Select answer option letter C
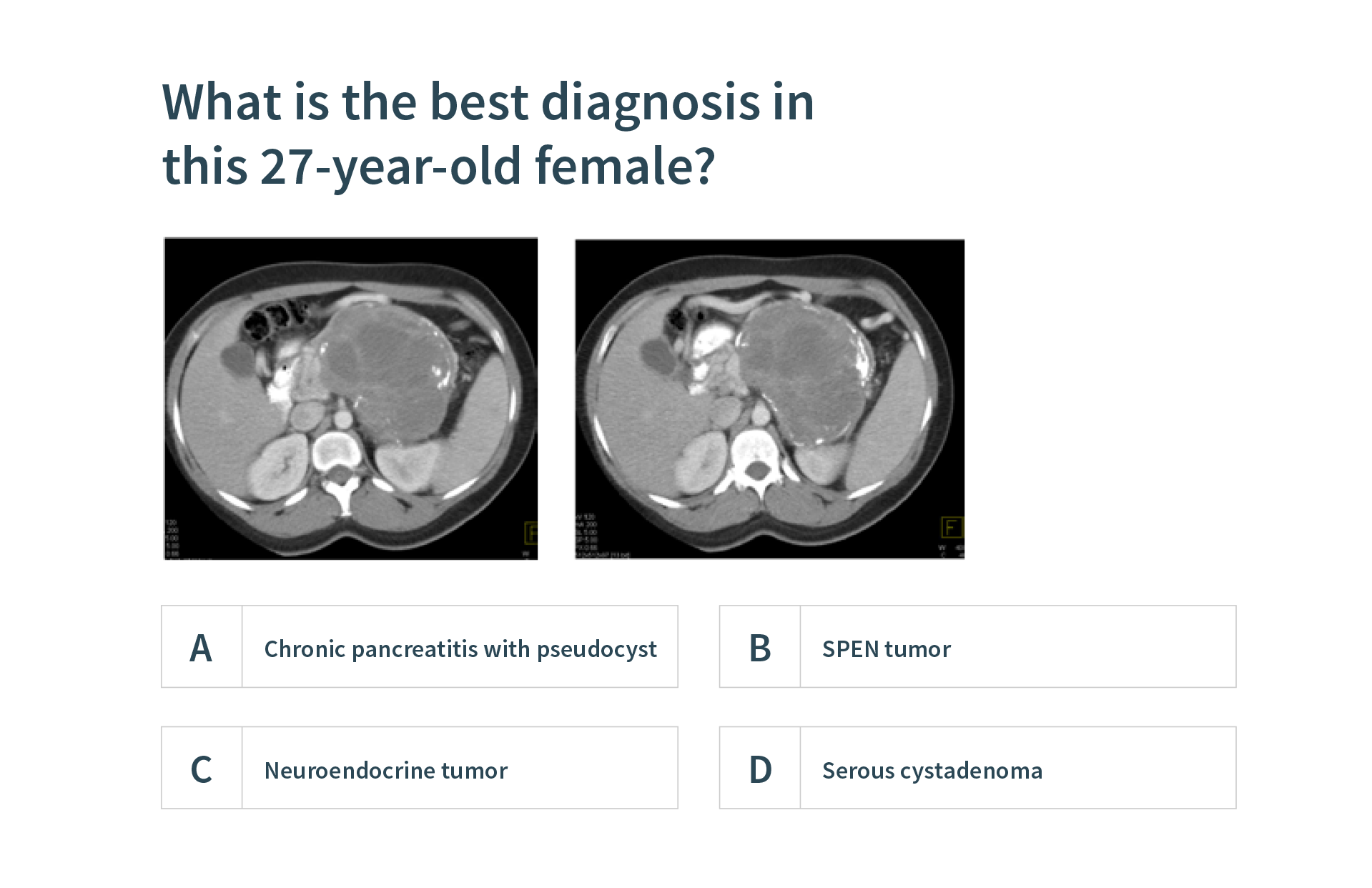This screenshot has width=1372, height=888. click(202, 769)
